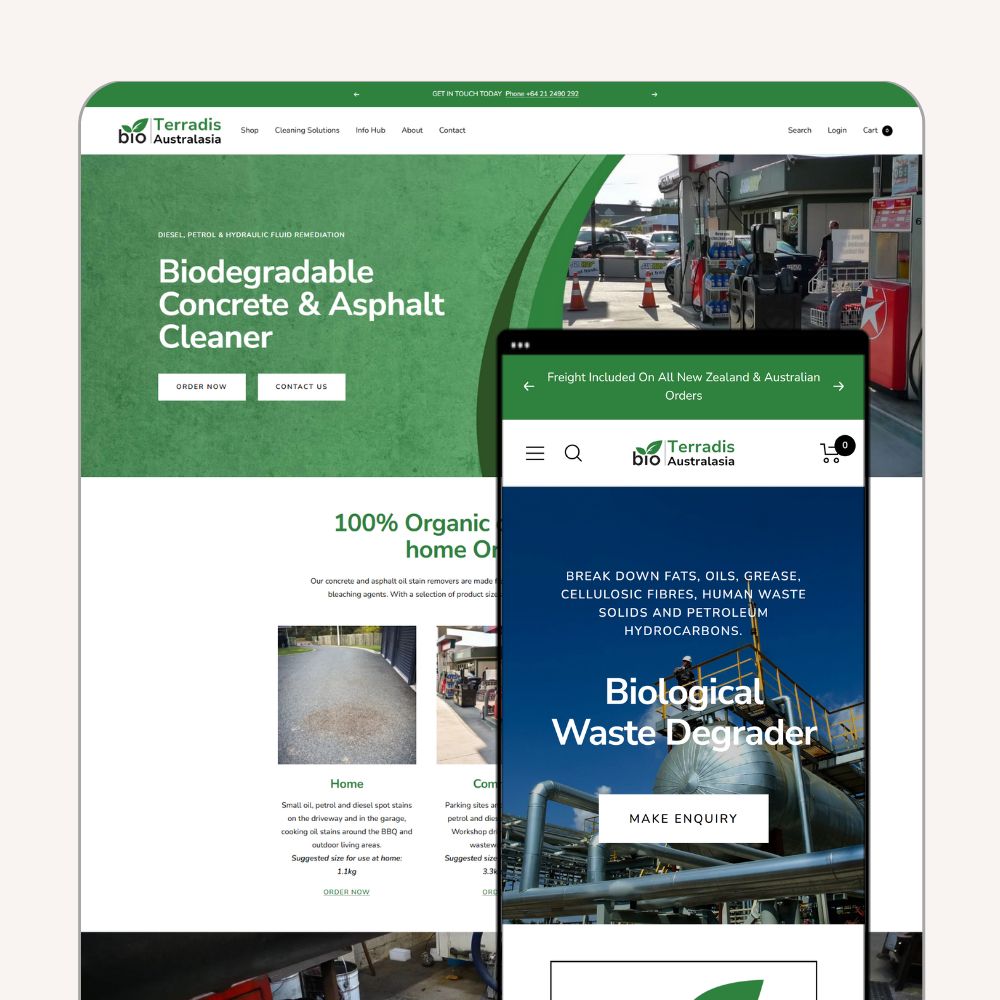Open the Cleaning Solutions menu
1000x1000 pixels.
coord(307,130)
